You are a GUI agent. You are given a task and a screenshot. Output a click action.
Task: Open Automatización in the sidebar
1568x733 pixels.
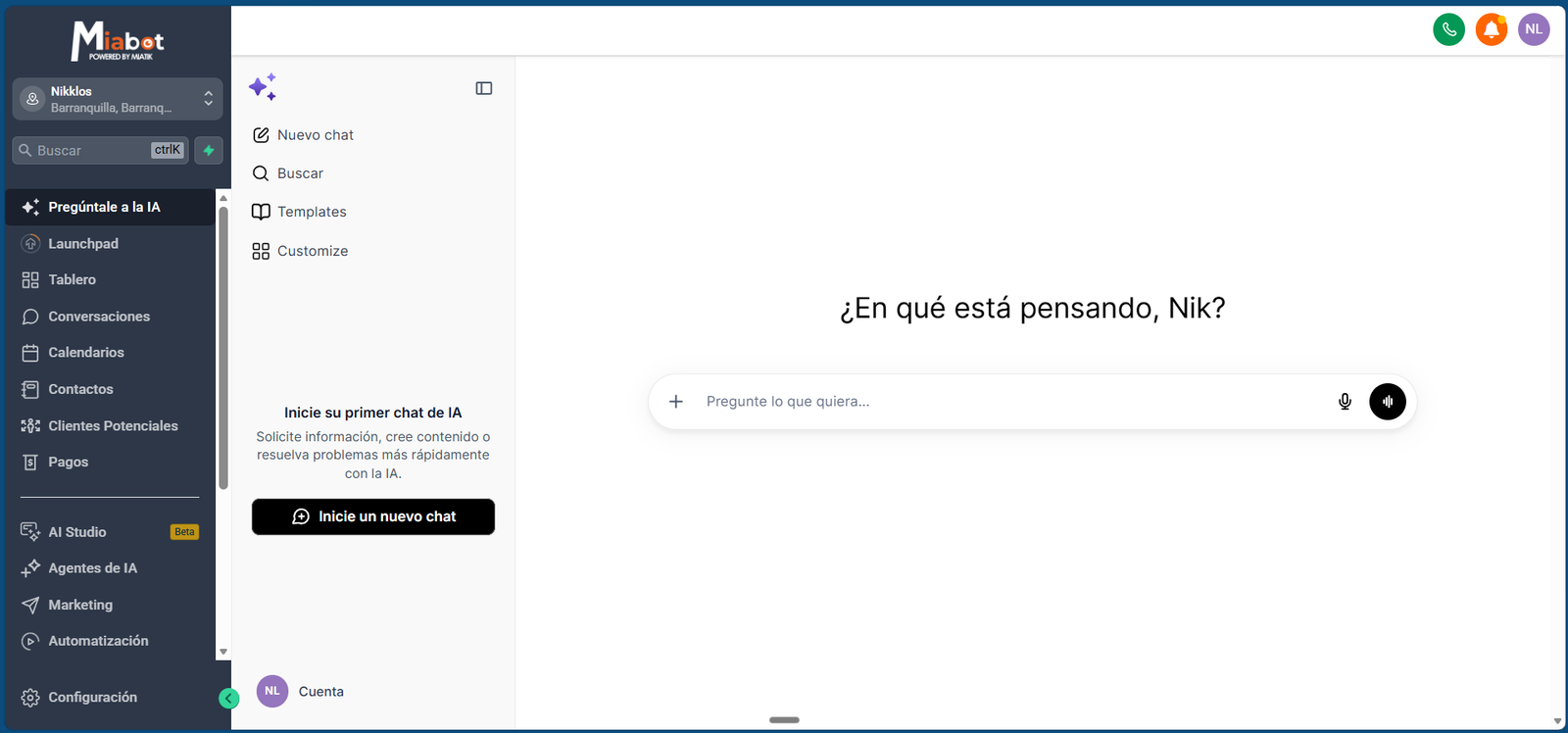point(110,641)
